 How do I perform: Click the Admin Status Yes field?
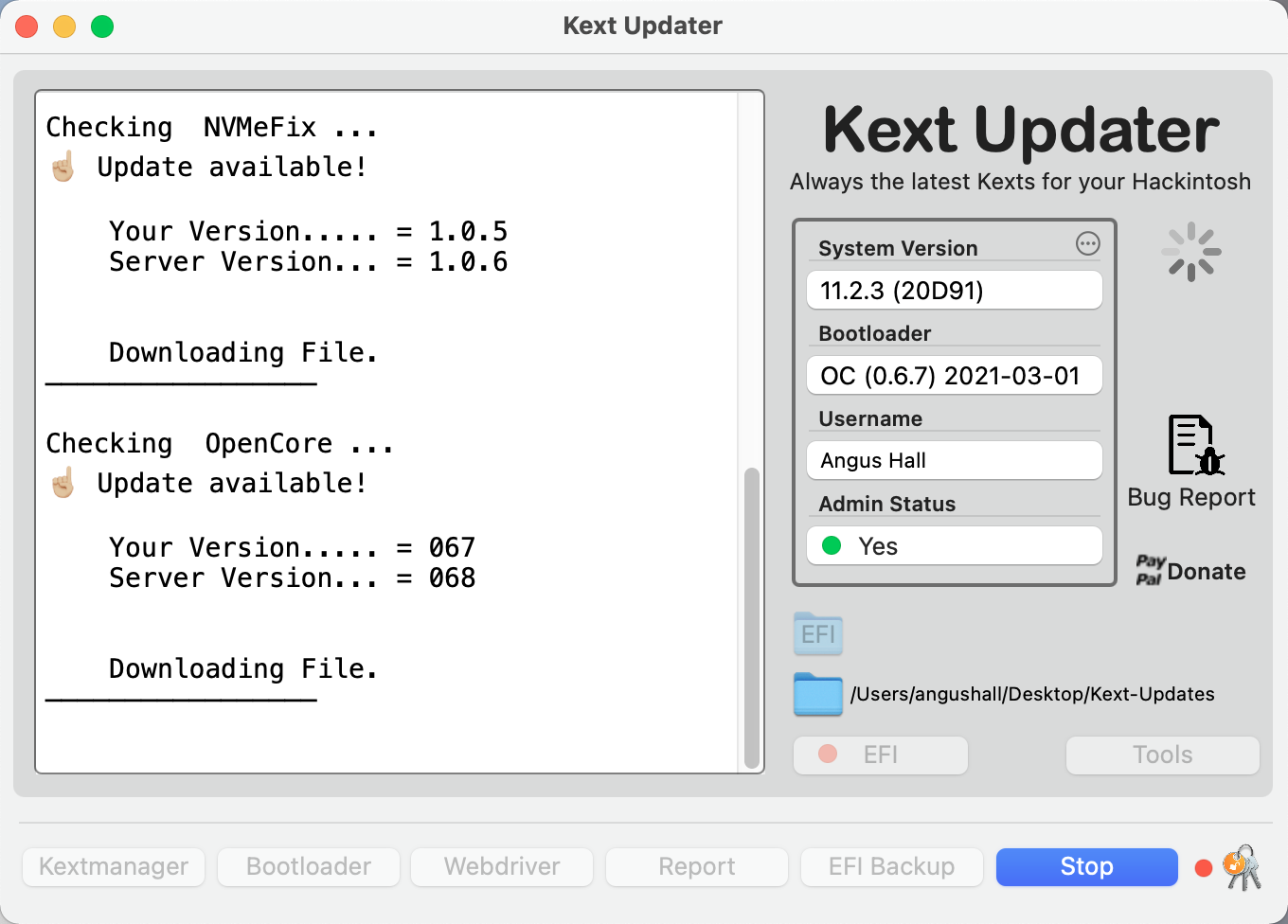coord(955,545)
